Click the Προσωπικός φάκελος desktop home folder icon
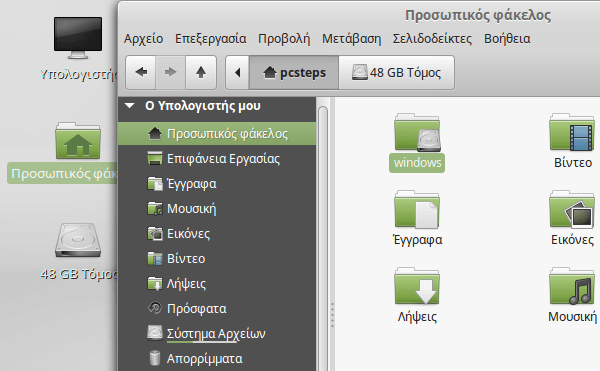The height and width of the screenshot is (371, 600). click(x=78, y=141)
